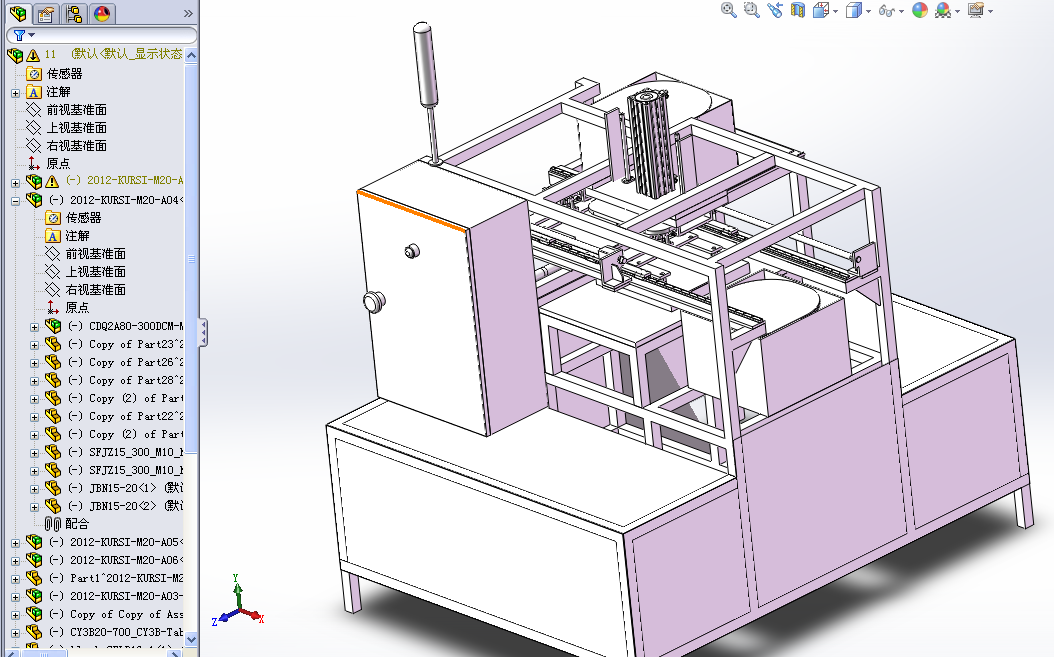Select the Copy of Part22 part
1054x657 pixels.
[x=125, y=416]
